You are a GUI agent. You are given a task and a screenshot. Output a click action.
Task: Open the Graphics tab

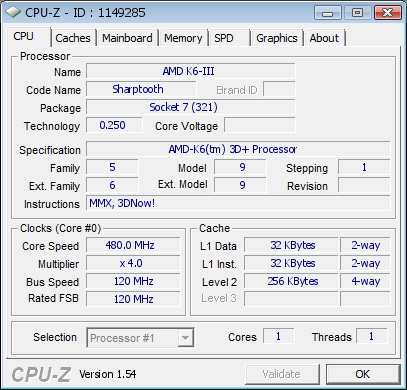coord(277,38)
